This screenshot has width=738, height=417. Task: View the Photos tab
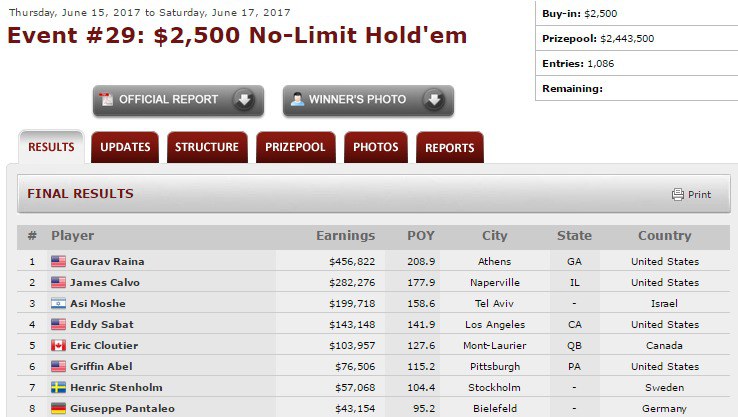pos(375,148)
